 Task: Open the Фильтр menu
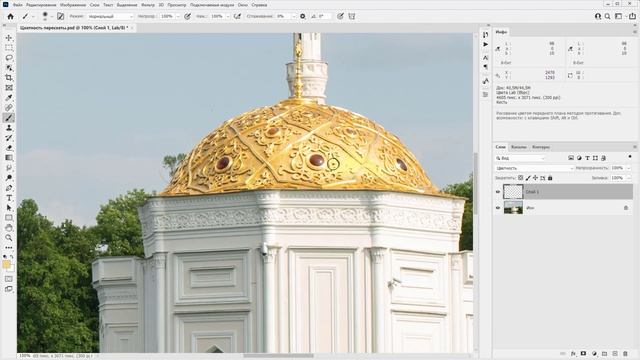coord(148,5)
